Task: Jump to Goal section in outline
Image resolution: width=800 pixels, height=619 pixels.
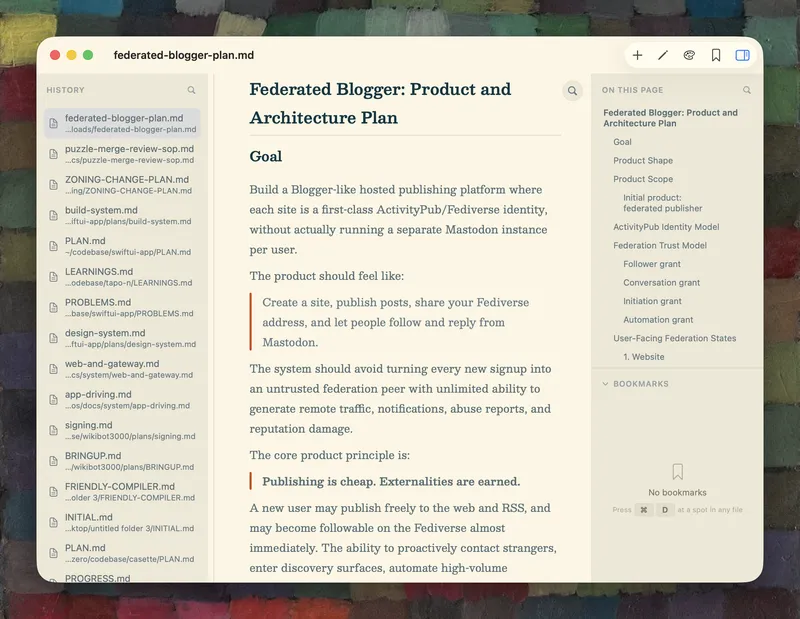Action: [x=622, y=142]
